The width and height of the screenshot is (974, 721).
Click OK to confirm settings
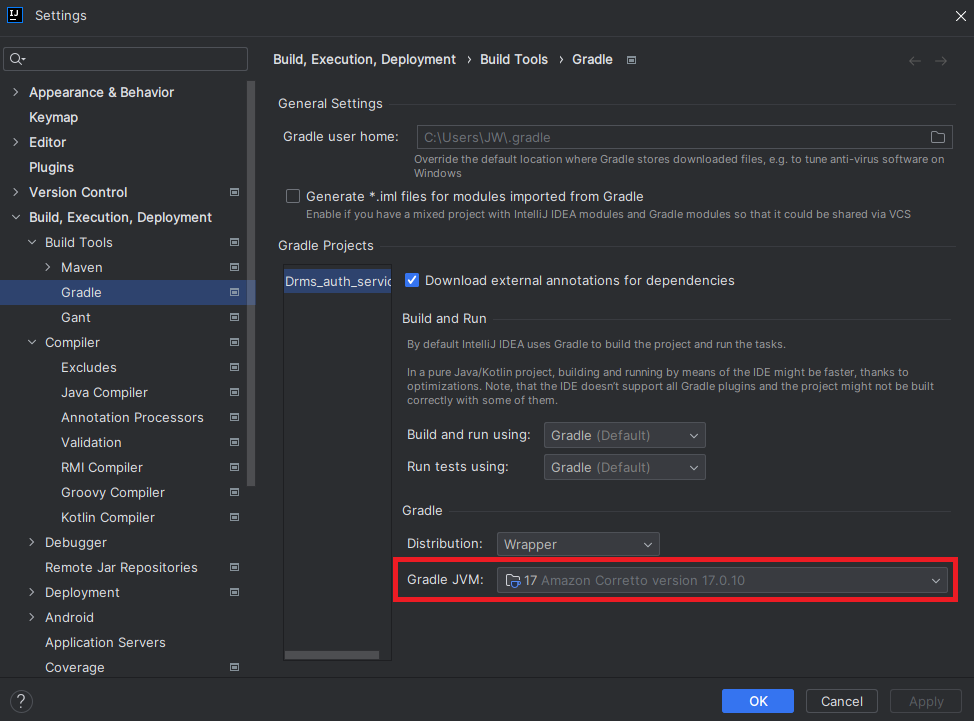[758, 701]
